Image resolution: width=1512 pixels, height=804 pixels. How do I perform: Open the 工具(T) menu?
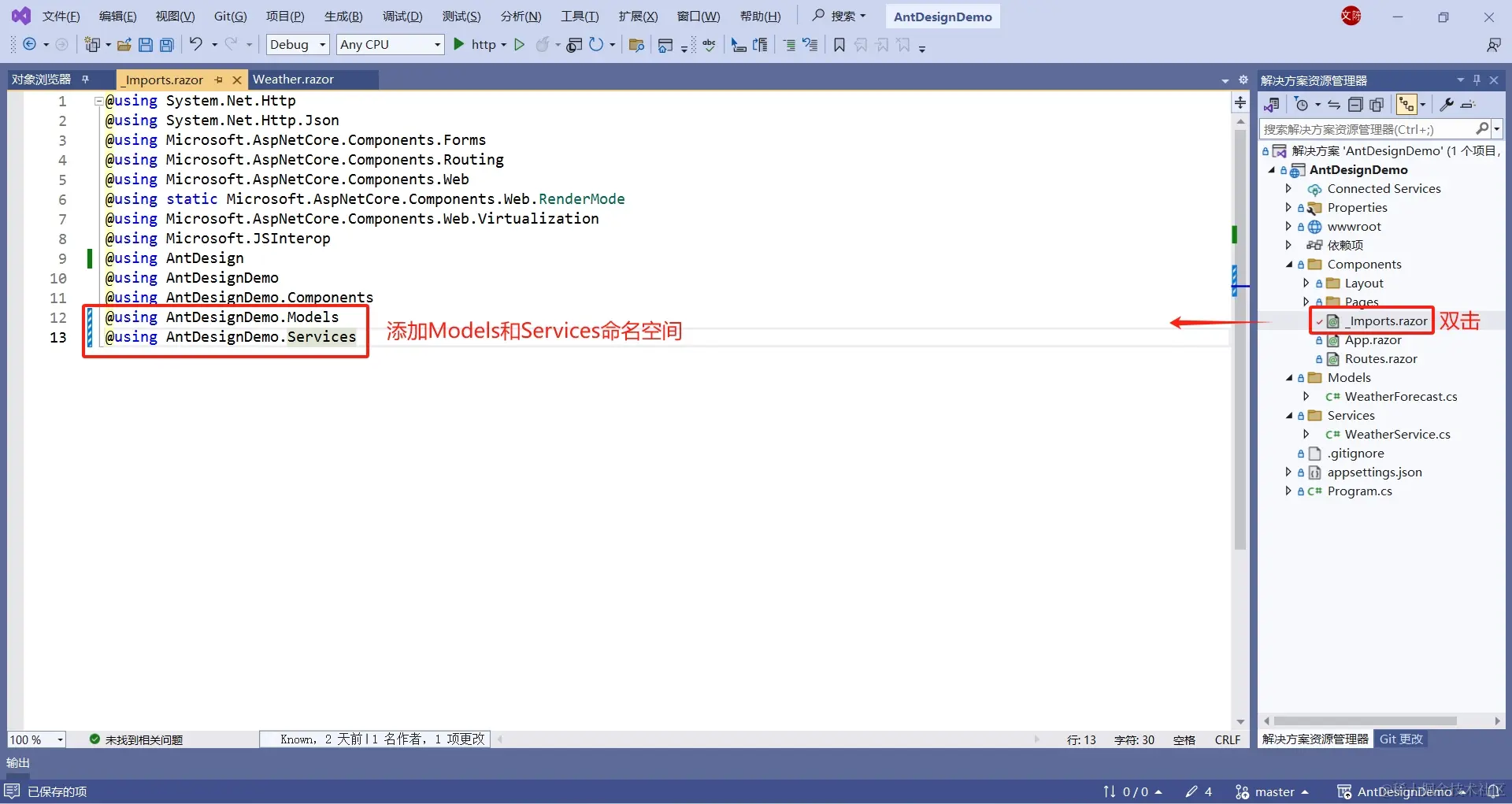tap(580, 16)
